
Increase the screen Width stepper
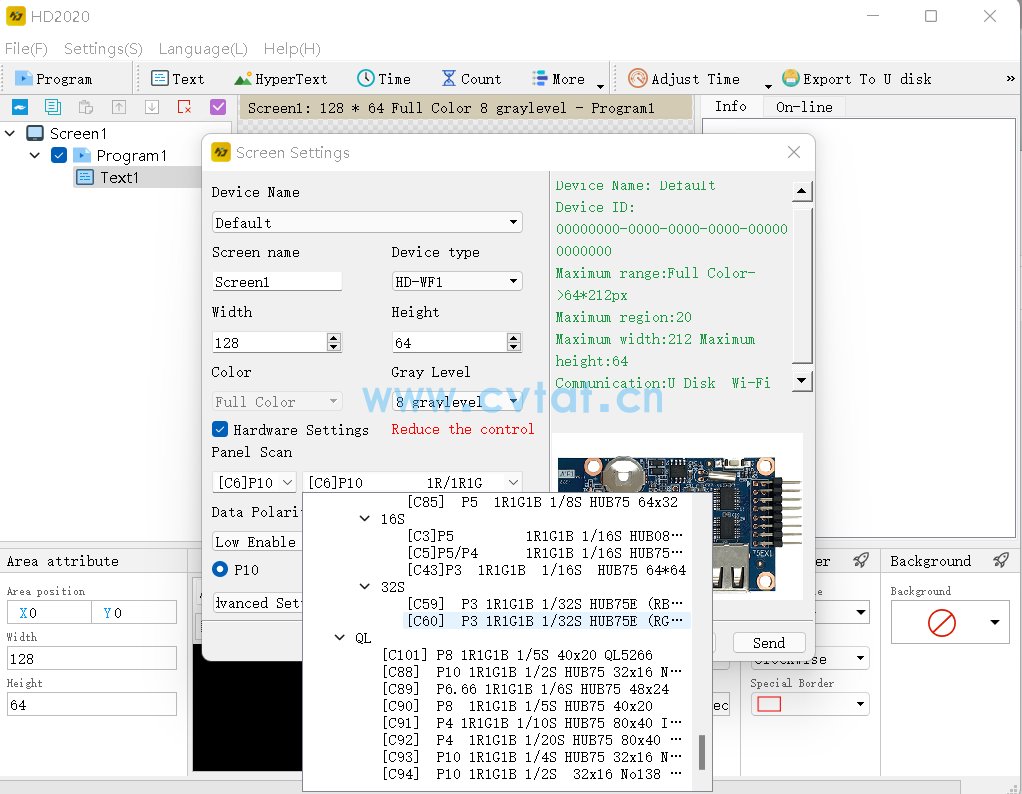334,337
